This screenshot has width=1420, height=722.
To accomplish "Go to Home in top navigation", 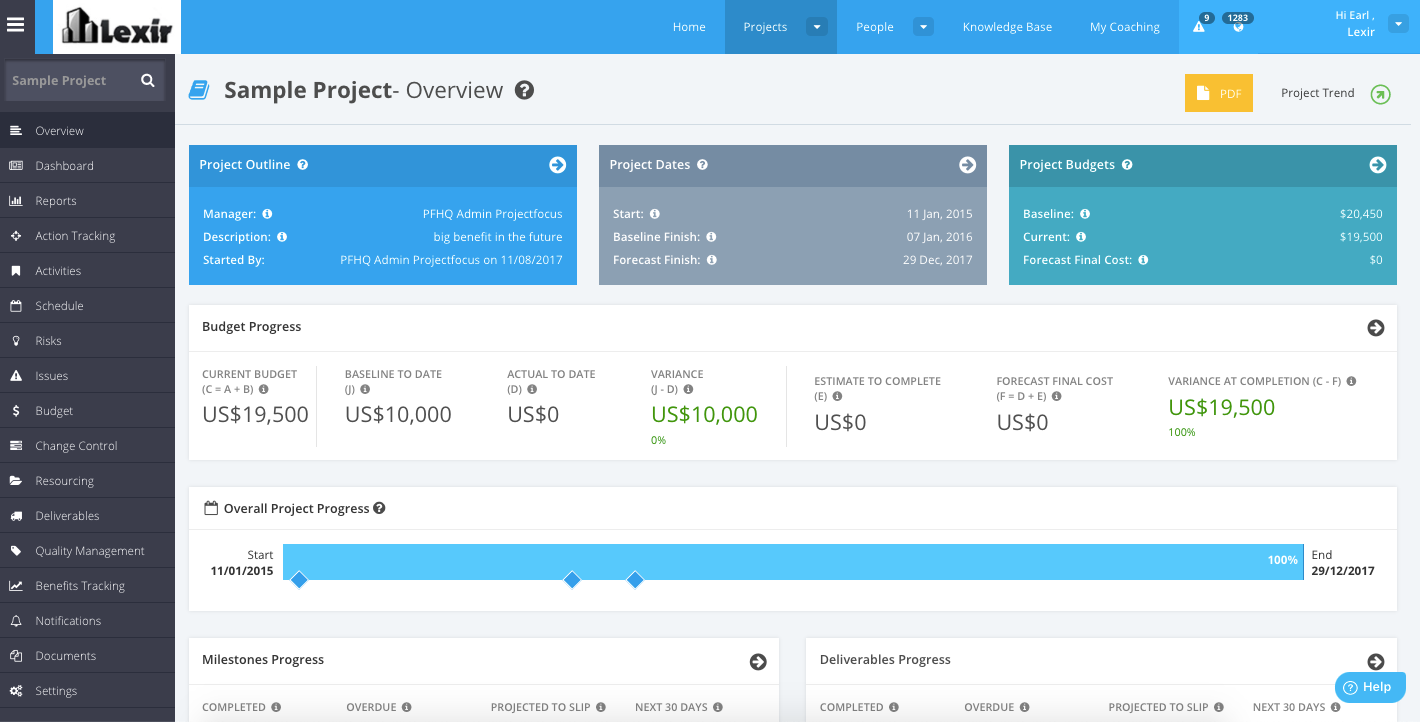I will tap(689, 27).
